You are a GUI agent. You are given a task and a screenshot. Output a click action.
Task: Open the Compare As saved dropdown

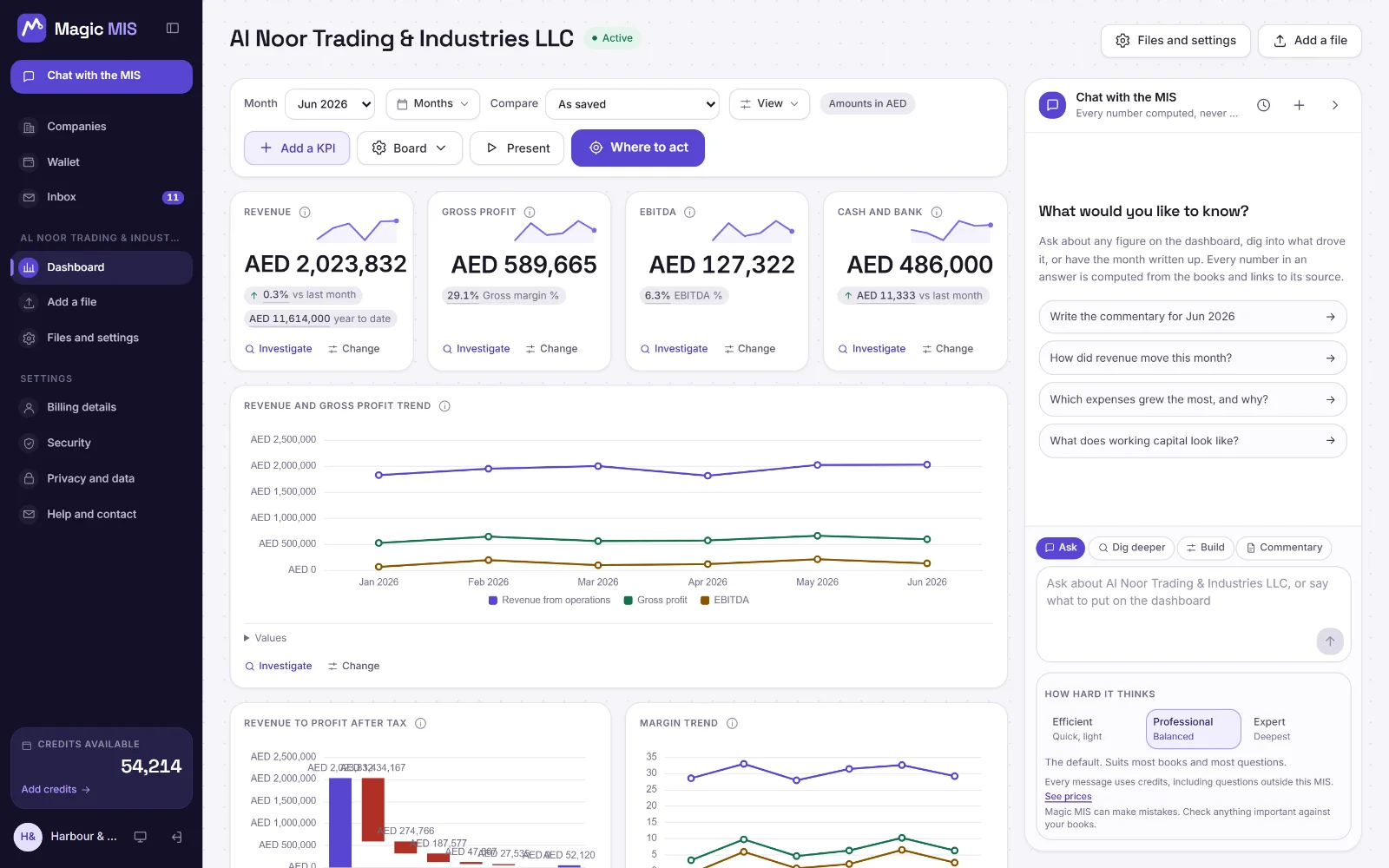(x=632, y=104)
